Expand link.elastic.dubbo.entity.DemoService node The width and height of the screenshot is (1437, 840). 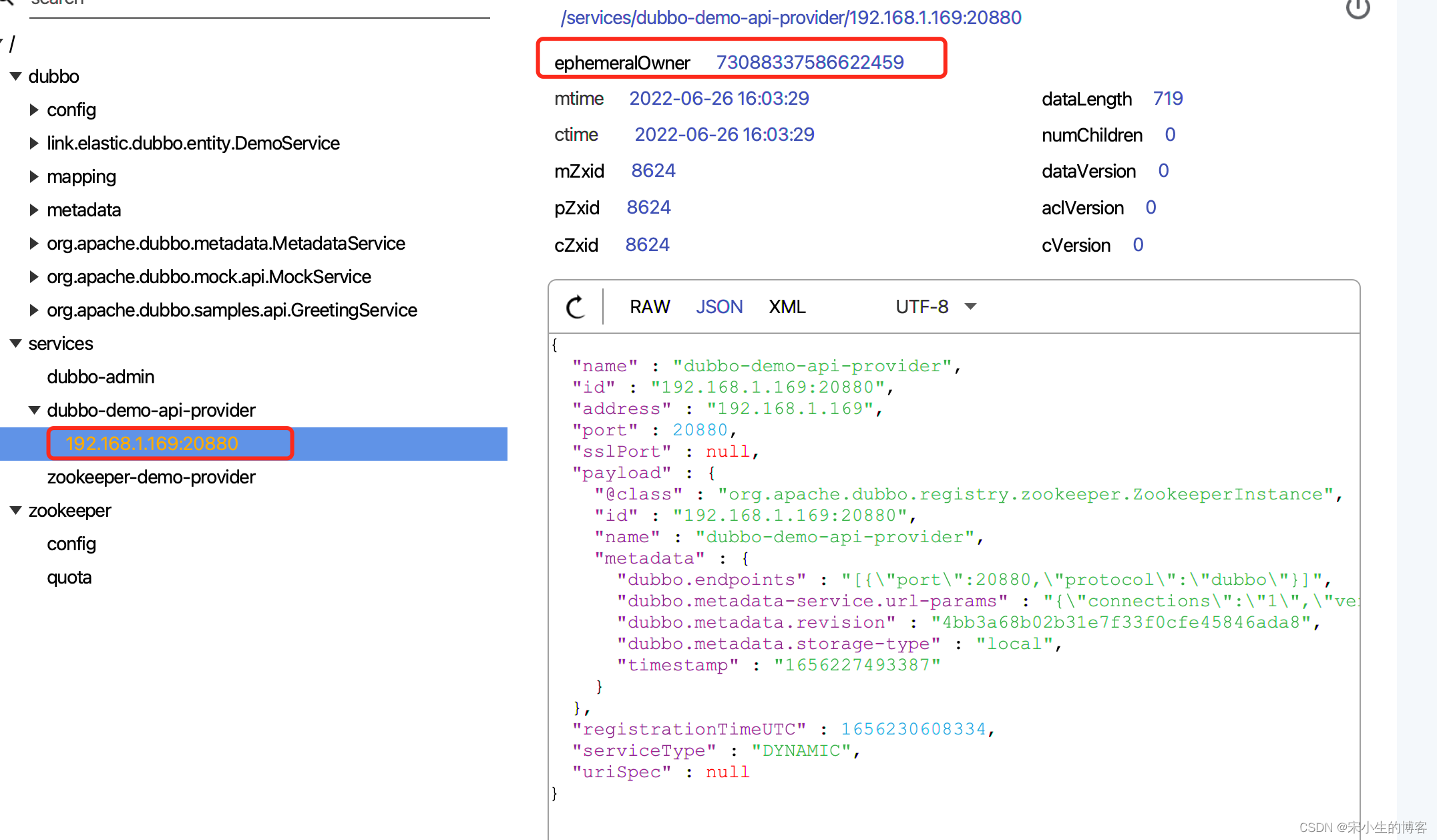(34, 143)
